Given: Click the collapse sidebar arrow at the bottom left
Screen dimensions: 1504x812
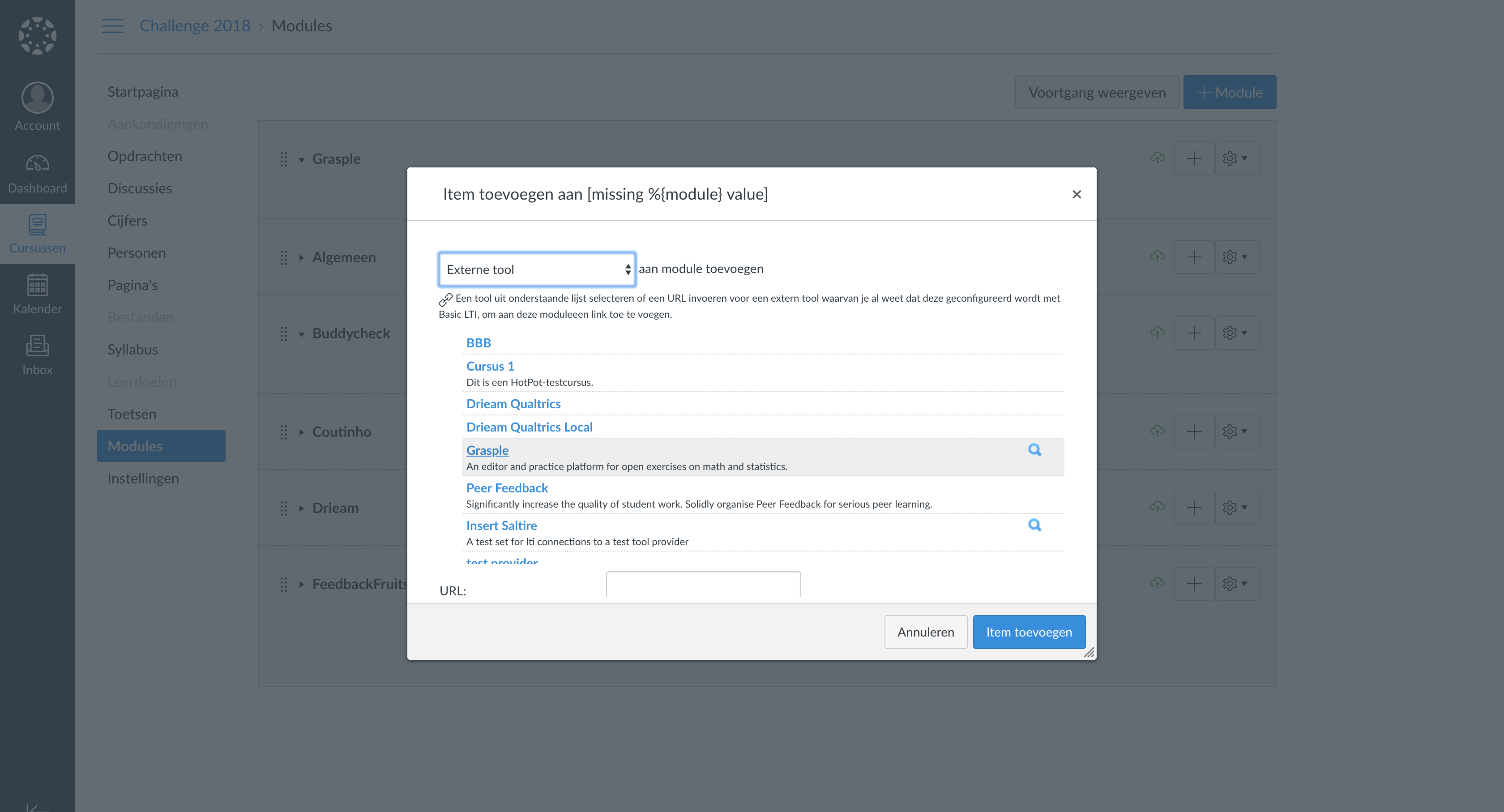Looking at the screenshot, I should 36,808.
